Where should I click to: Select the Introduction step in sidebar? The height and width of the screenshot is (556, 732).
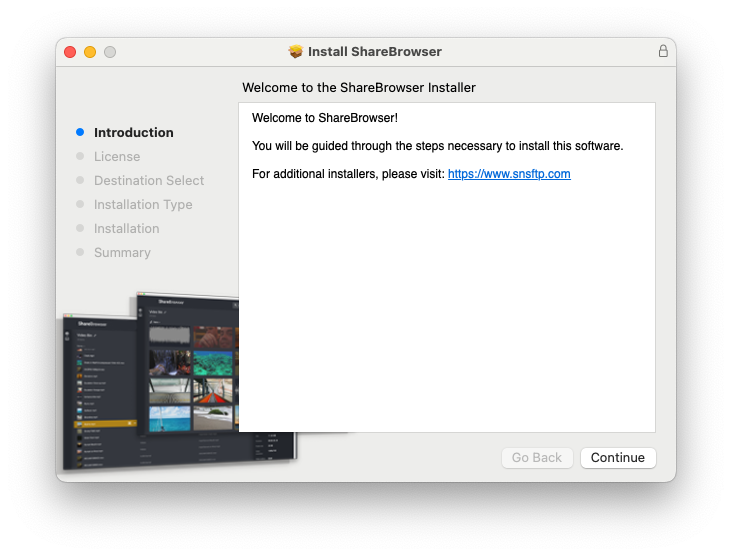point(134,133)
